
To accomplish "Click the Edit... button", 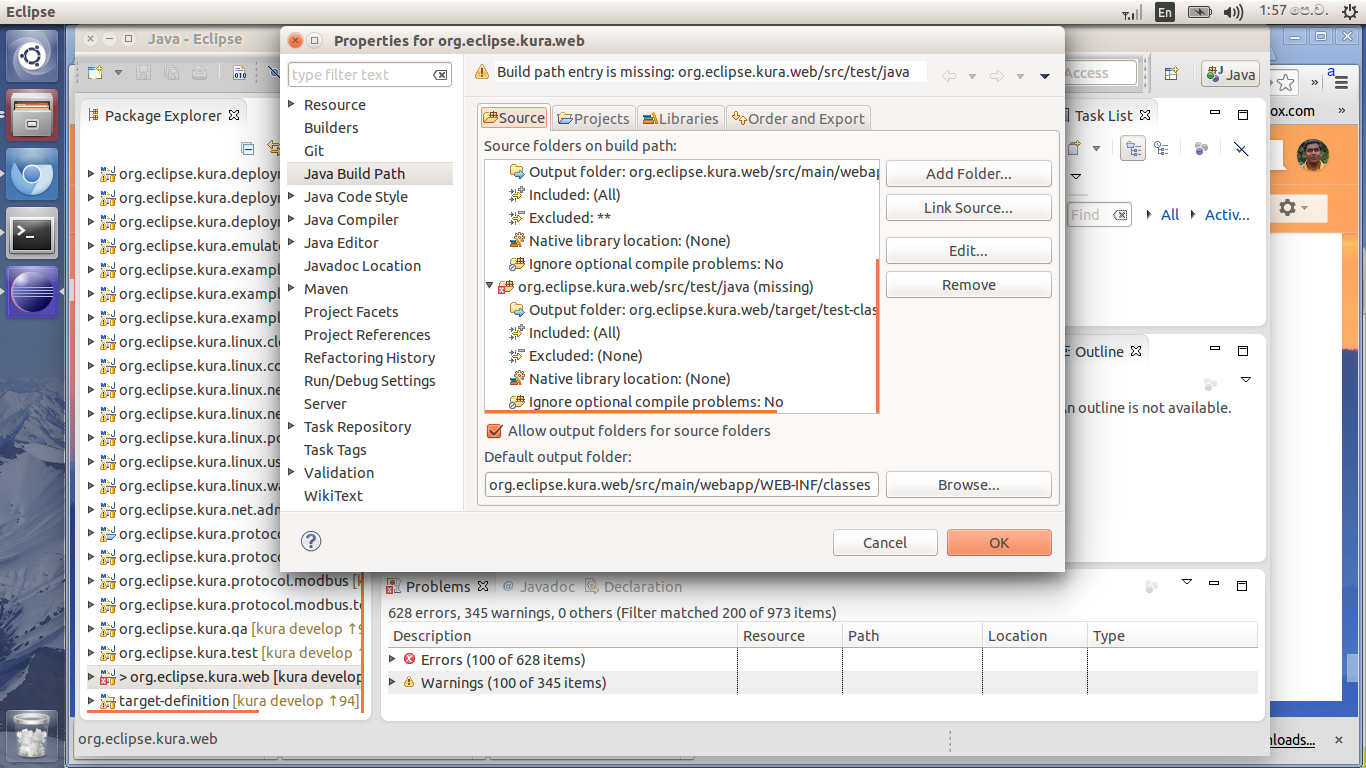I will tap(968, 251).
